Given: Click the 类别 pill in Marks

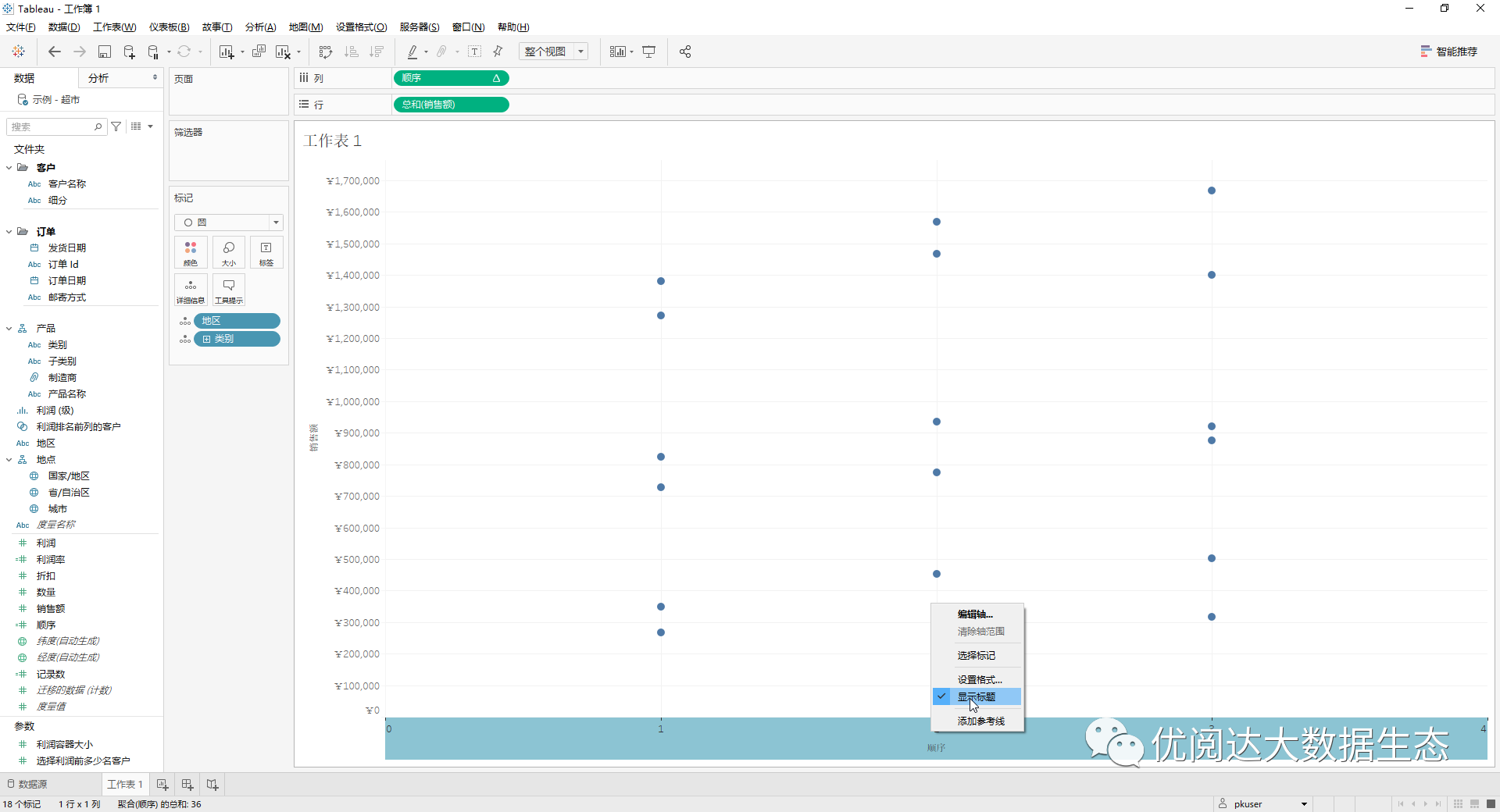Looking at the screenshot, I should tap(237, 339).
